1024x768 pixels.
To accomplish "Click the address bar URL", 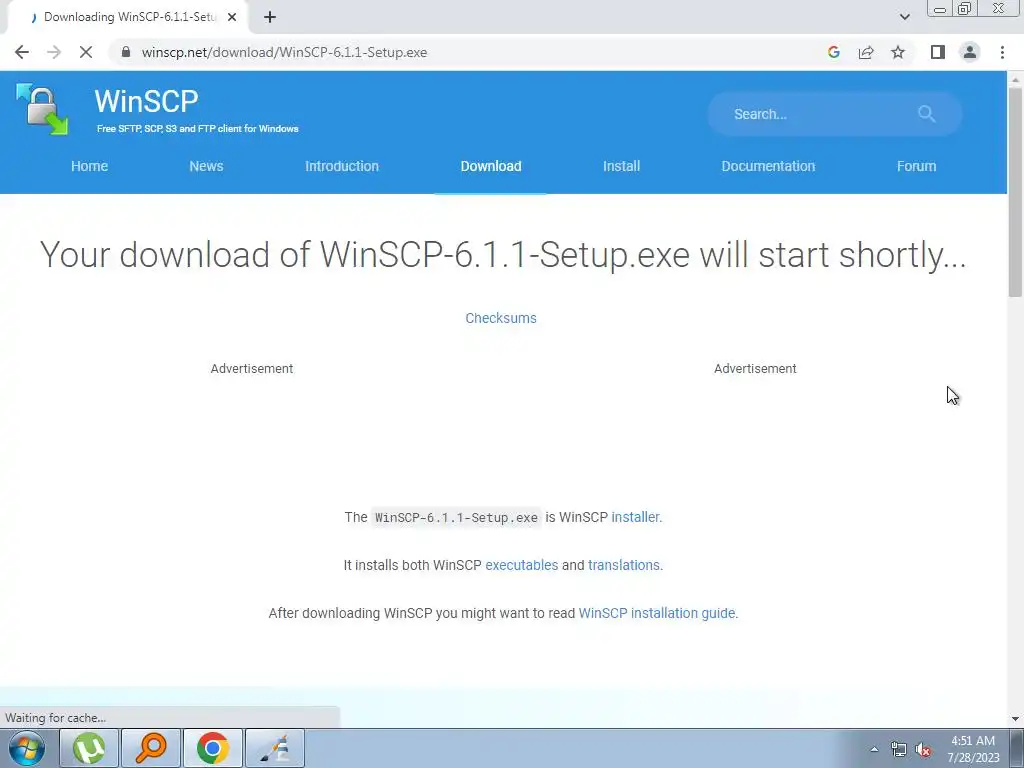I will tap(284, 52).
